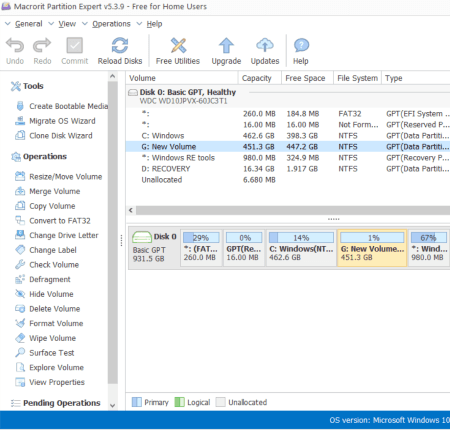Click the Explore Volume icon

tap(20, 367)
